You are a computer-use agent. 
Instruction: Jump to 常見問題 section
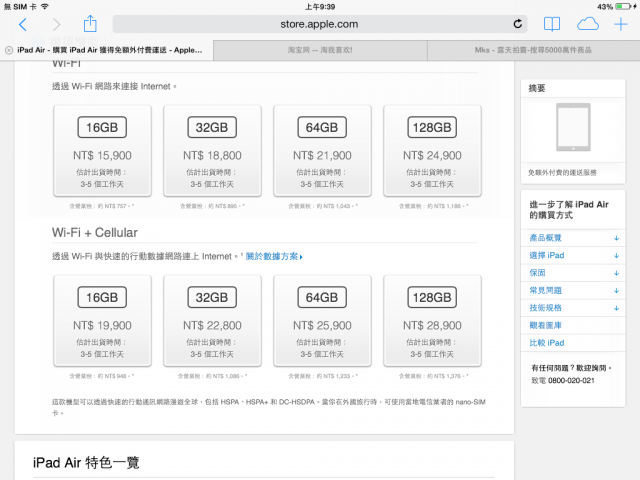click(545, 290)
